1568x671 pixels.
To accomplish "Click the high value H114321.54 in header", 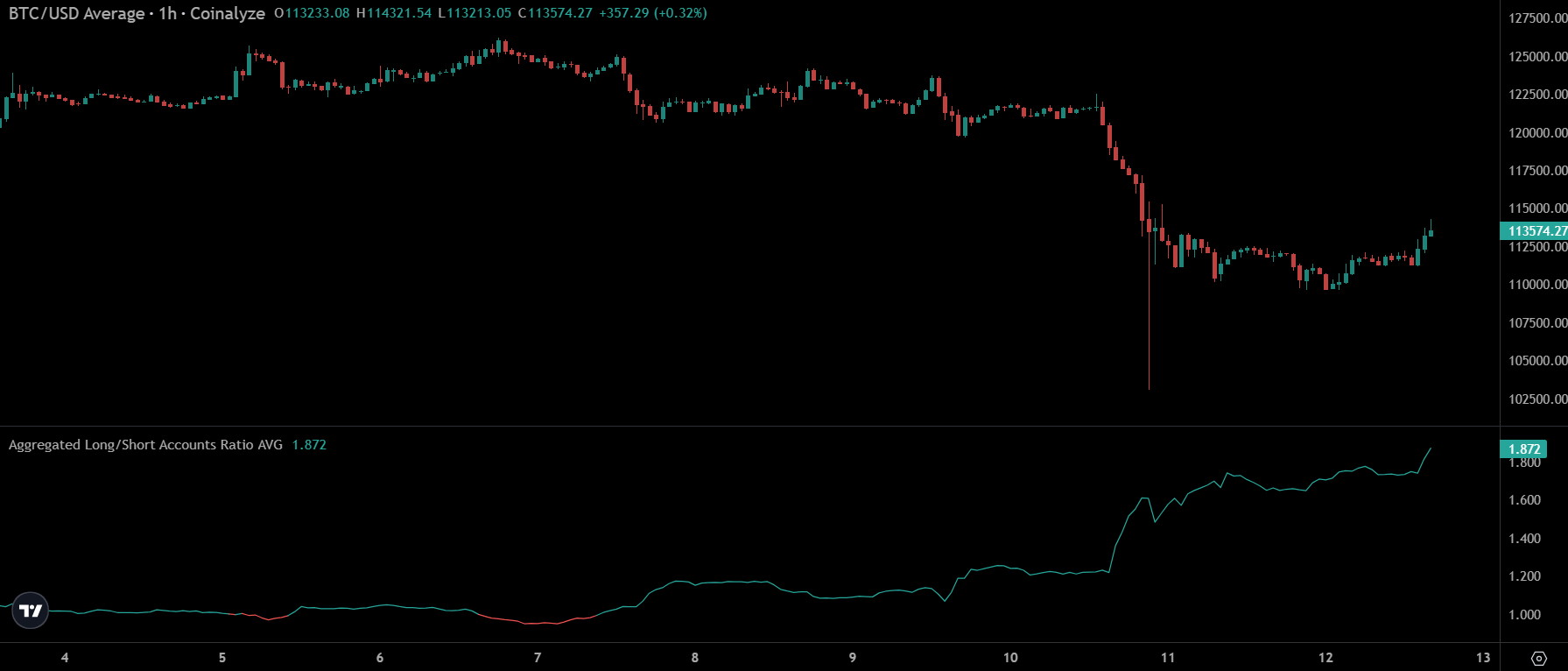I will pyautogui.click(x=394, y=13).
